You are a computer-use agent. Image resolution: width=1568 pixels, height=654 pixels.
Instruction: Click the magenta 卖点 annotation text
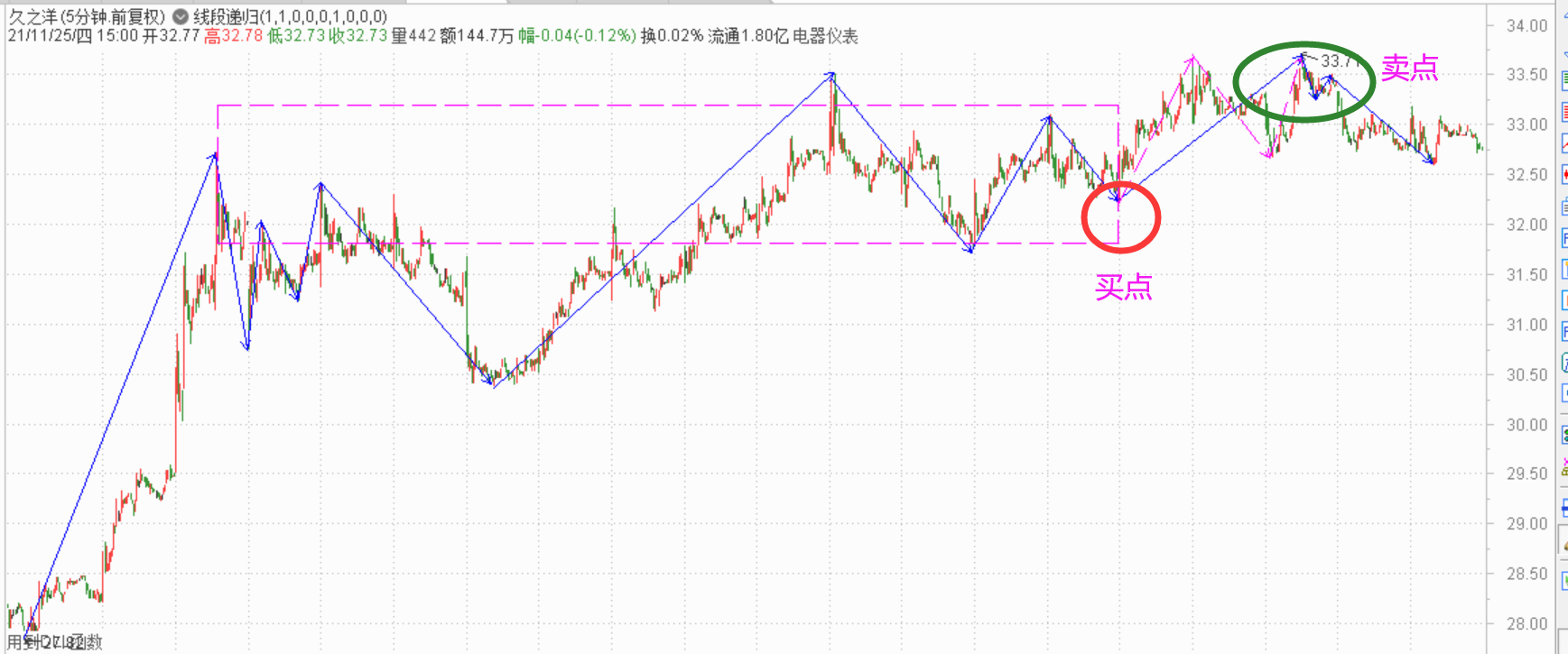tap(1409, 68)
